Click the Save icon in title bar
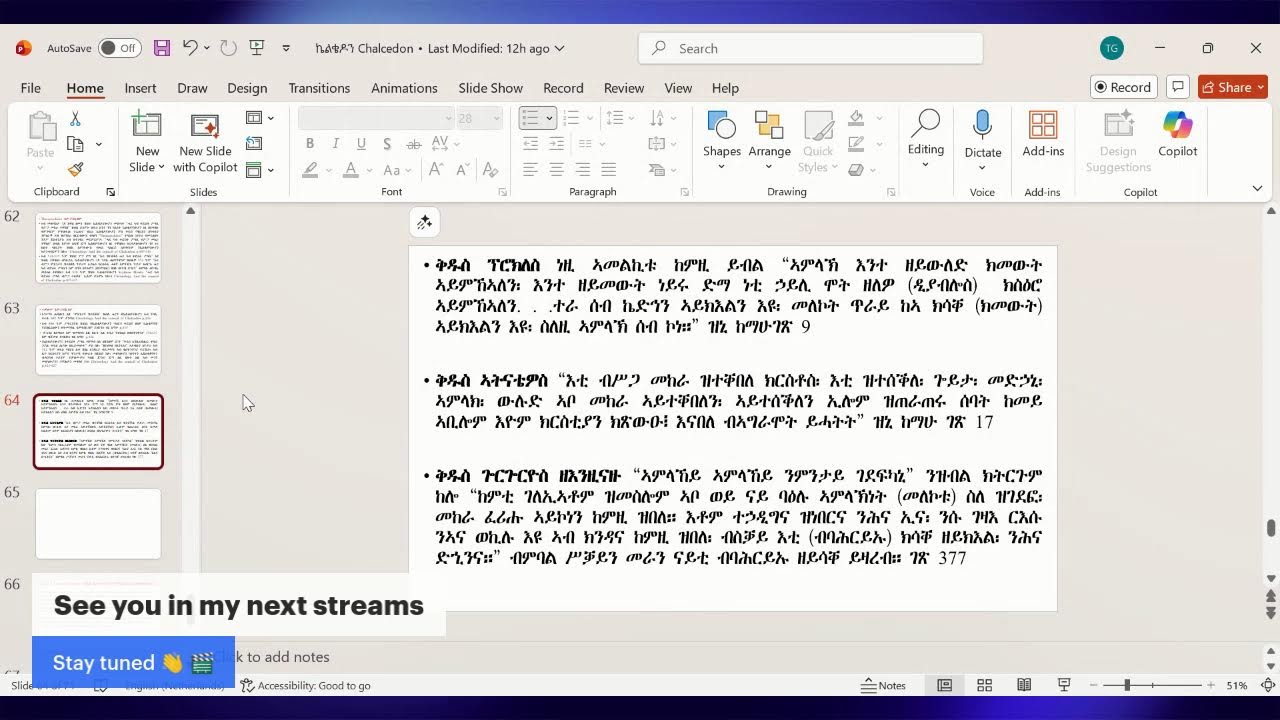This screenshot has height=720, width=1280. 162,48
